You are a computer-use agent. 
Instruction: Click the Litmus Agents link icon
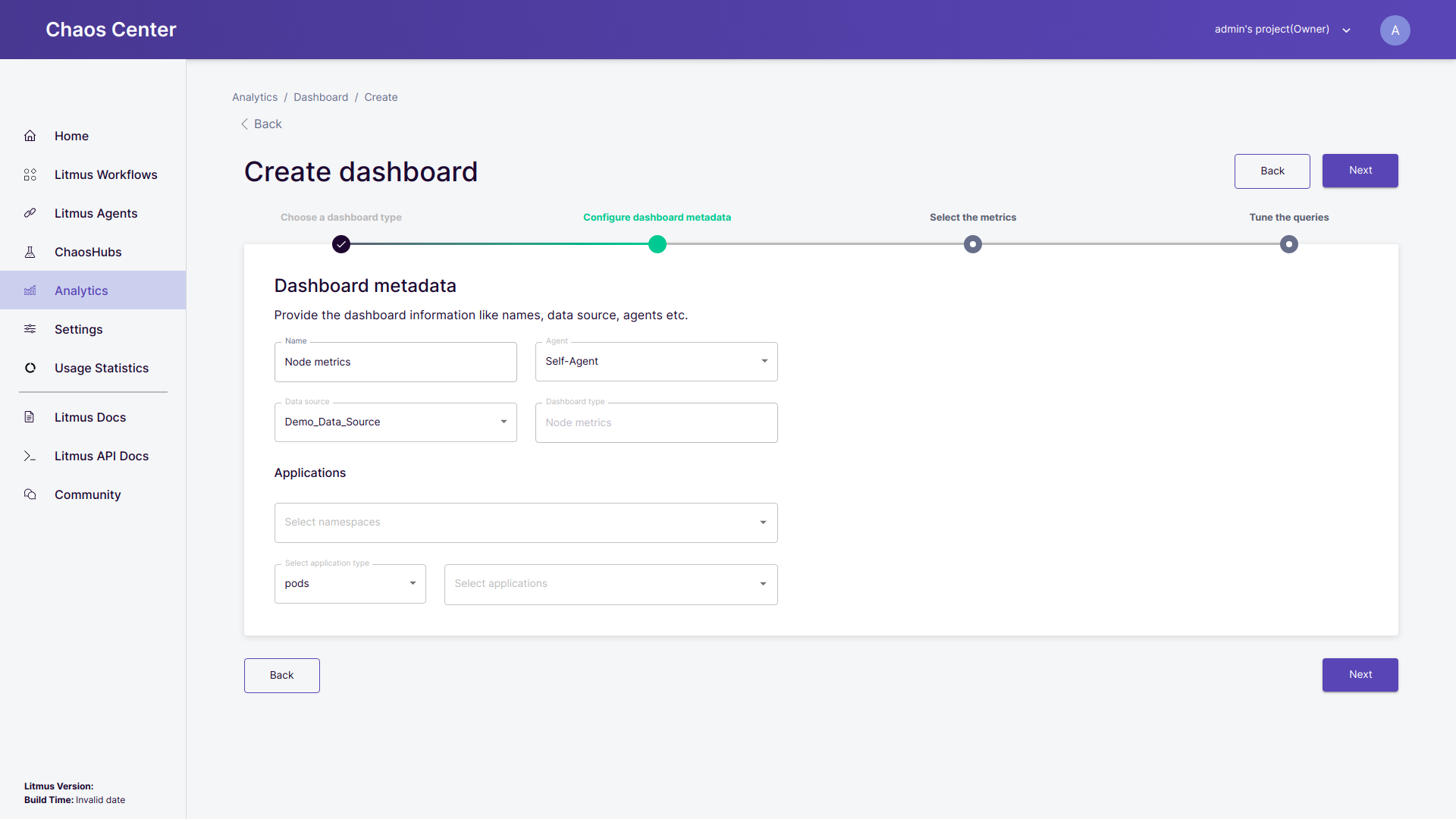[x=30, y=213]
